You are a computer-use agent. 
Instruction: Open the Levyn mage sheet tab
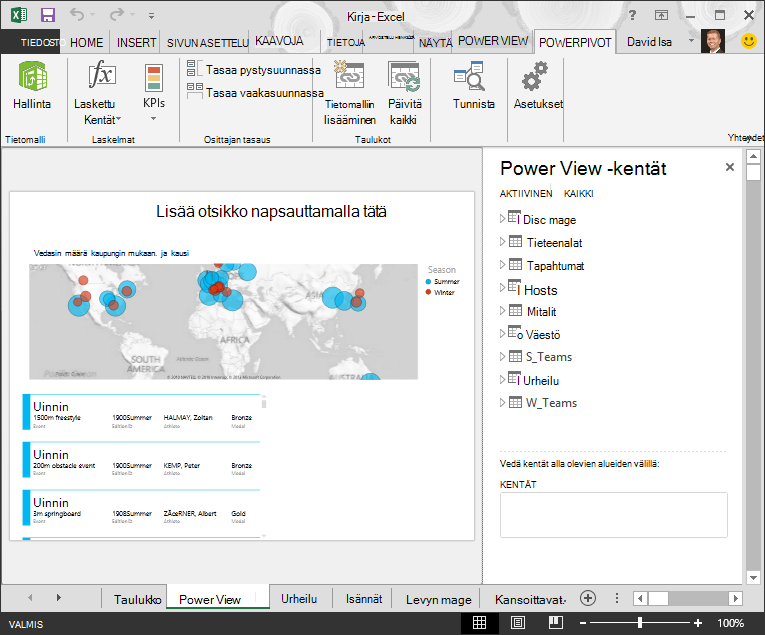click(x=439, y=599)
